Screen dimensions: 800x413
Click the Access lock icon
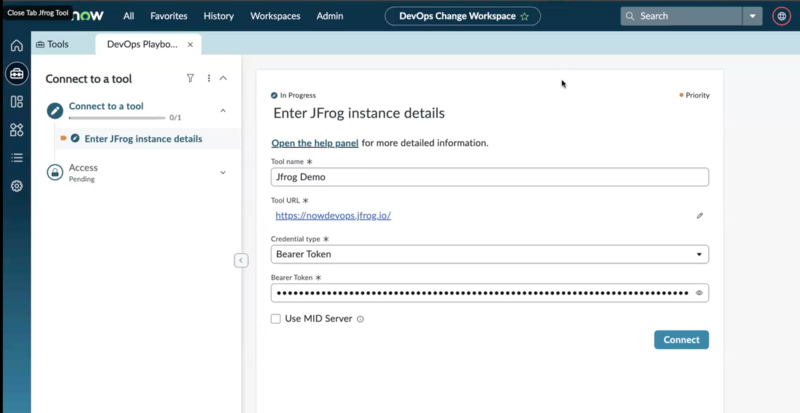click(55, 172)
